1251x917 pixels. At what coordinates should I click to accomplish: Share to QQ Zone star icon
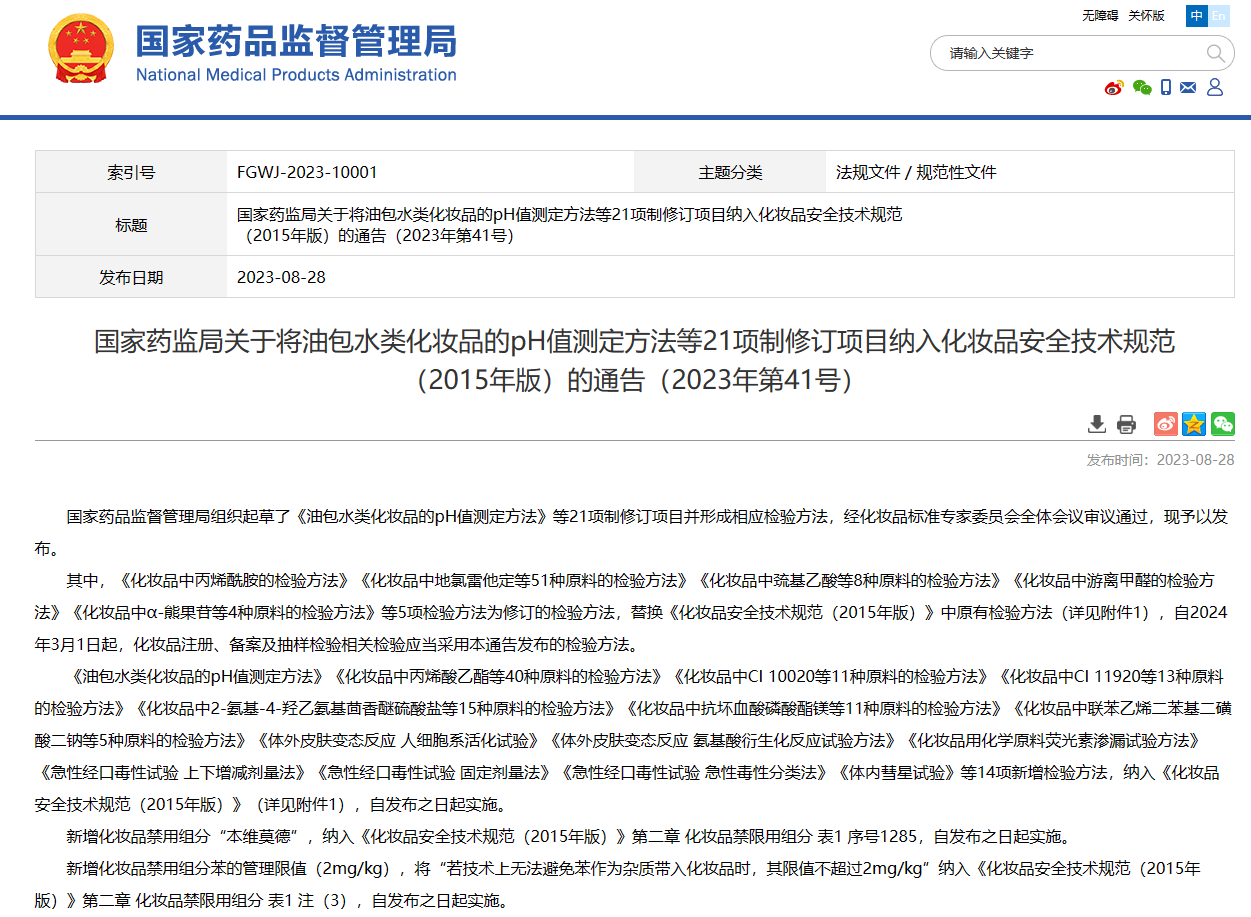pyautogui.click(x=1194, y=424)
